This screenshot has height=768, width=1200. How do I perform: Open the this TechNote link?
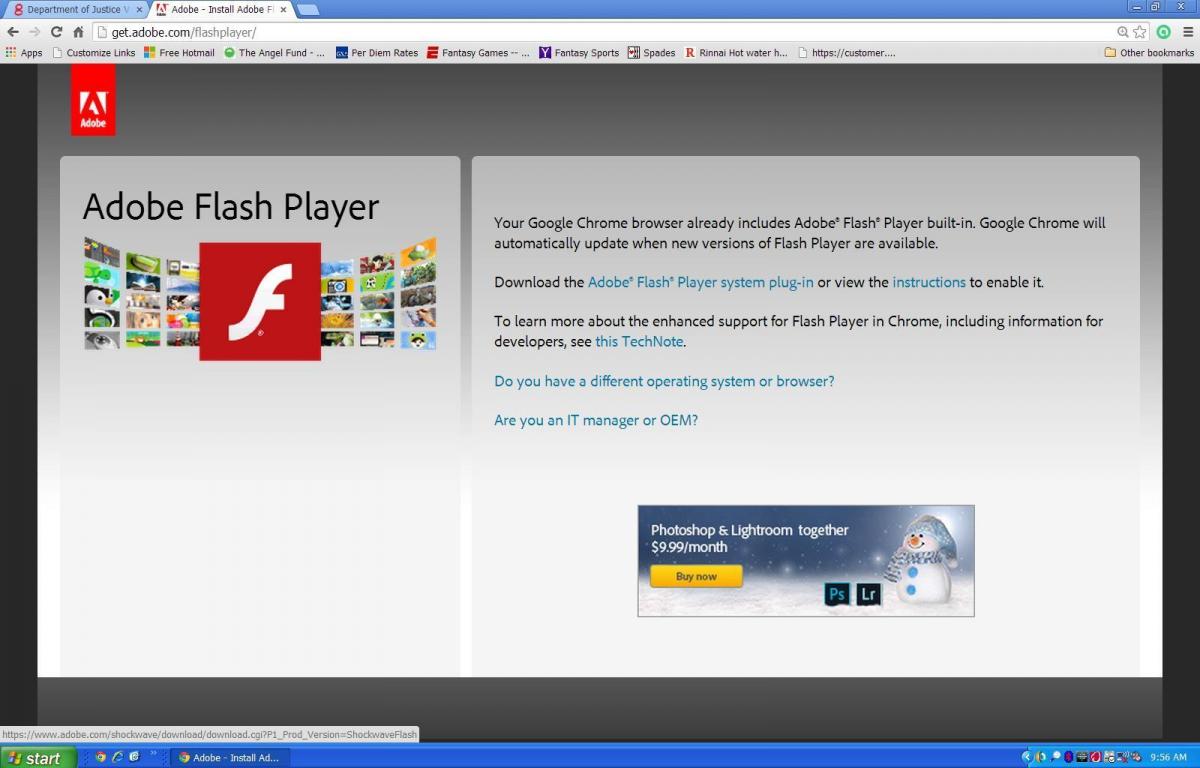point(639,341)
